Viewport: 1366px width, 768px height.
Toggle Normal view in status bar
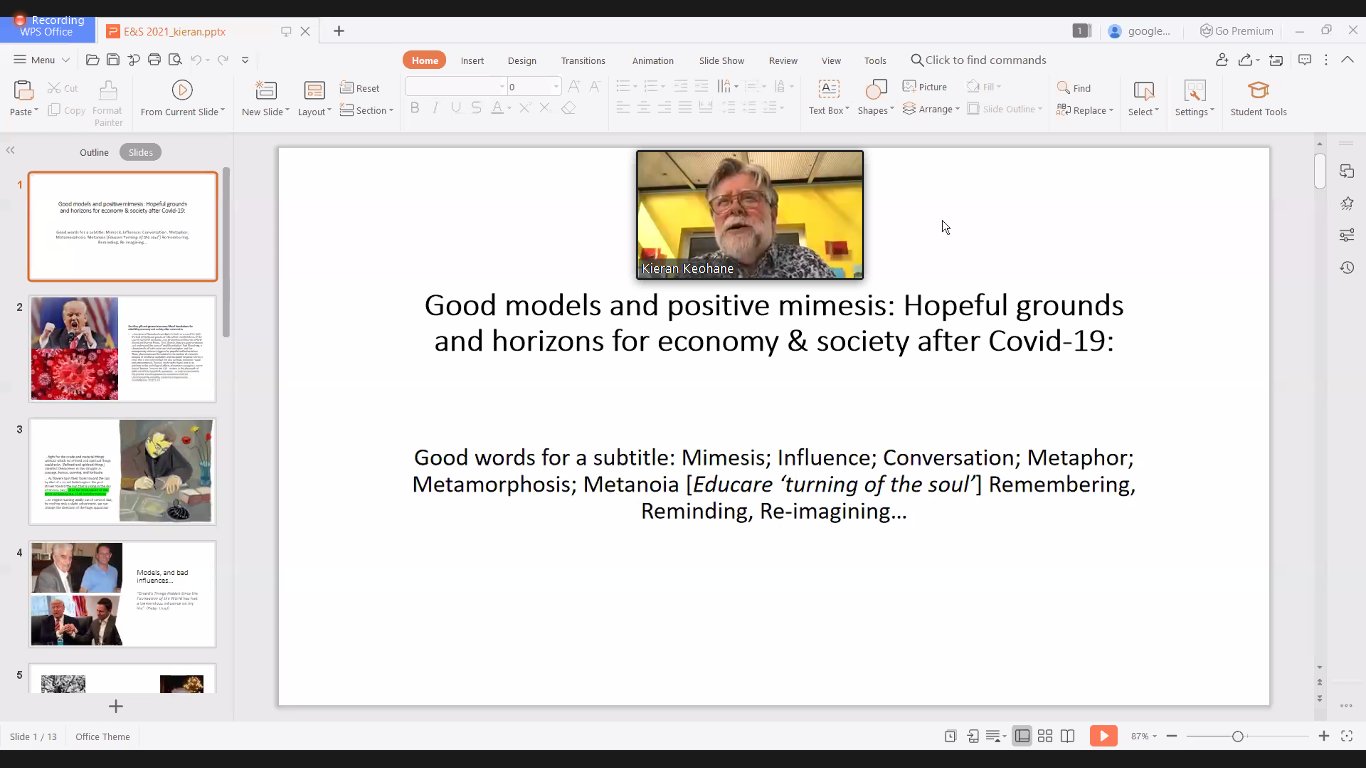[1022, 736]
